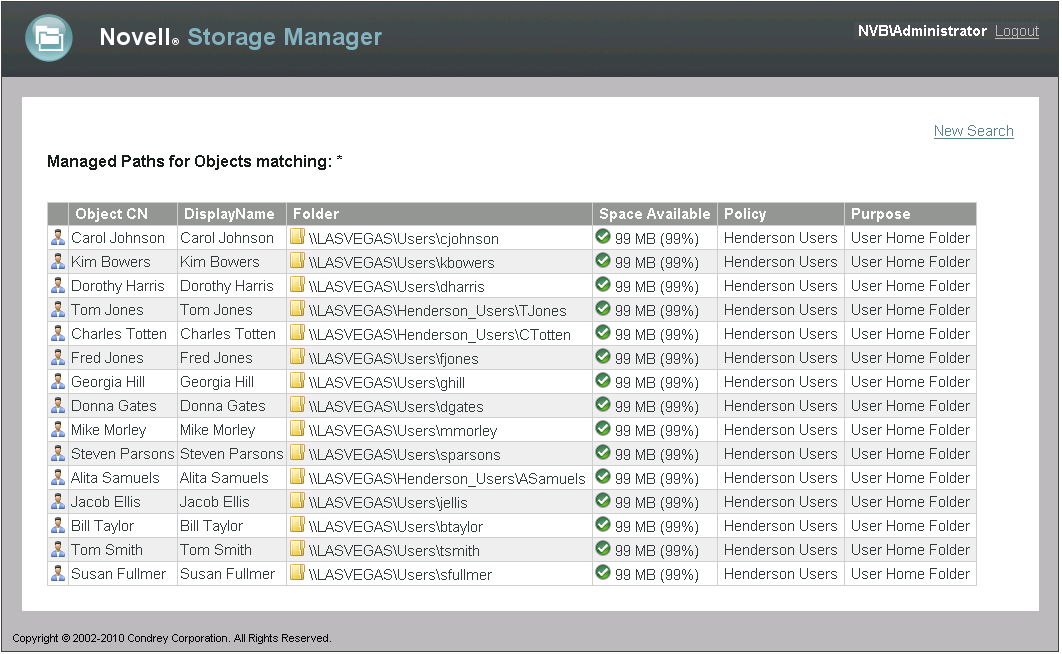Click the folder icon for the ASamuels path
The image size is (1062, 654).
coord(297,477)
